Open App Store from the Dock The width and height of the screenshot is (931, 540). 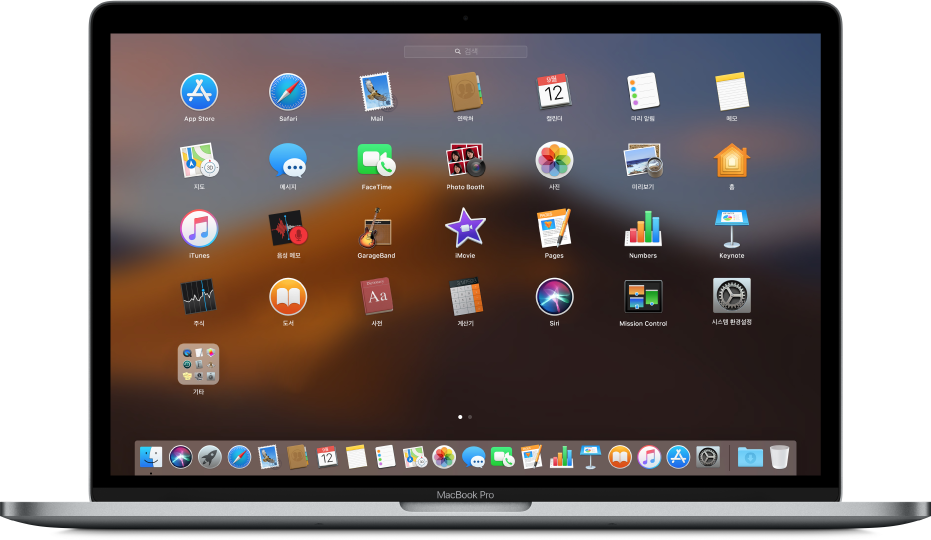(678, 457)
